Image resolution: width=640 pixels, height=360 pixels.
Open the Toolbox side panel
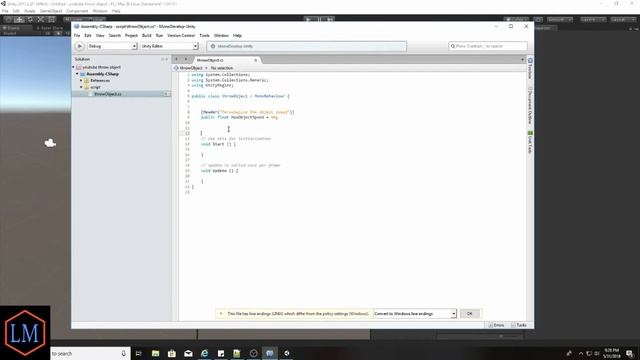(x=530, y=69)
